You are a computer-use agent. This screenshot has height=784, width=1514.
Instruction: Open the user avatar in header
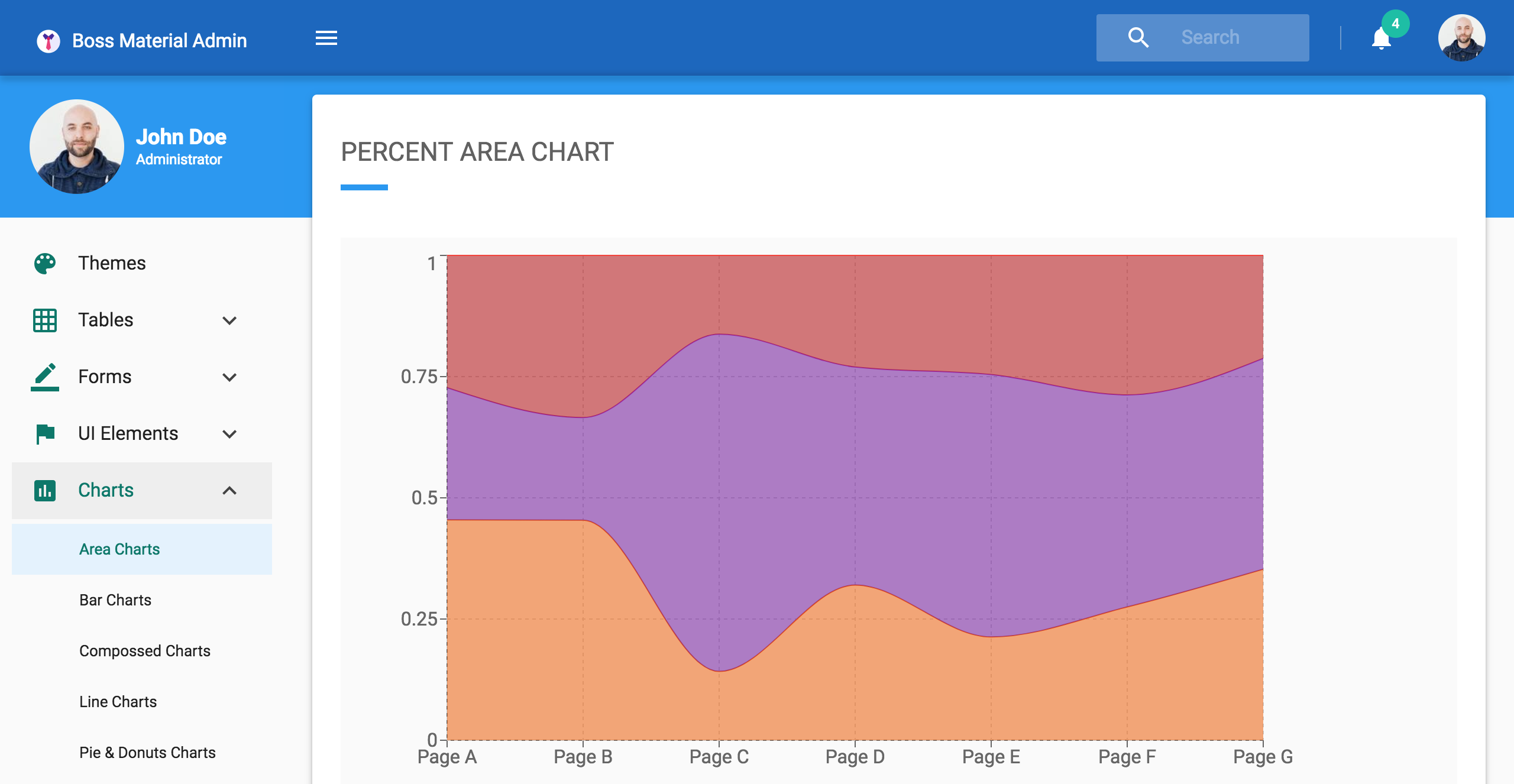point(1461,38)
